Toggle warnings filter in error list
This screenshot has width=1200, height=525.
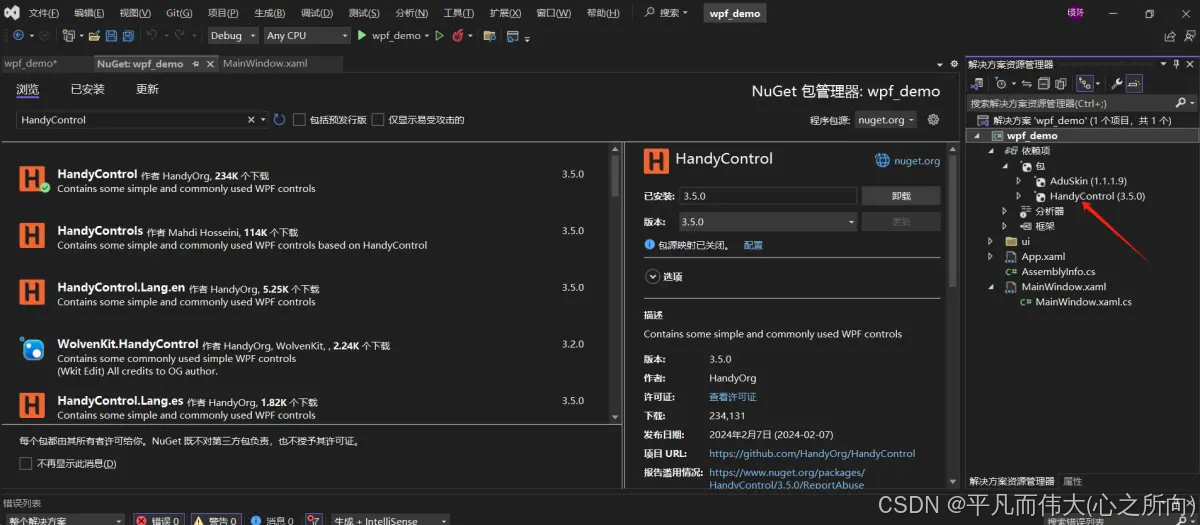pyautogui.click(x=214, y=520)
